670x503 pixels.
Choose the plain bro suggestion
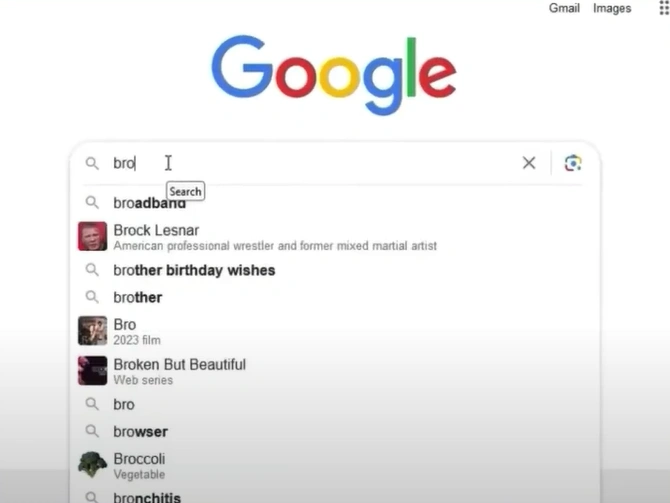coord(335,404)
